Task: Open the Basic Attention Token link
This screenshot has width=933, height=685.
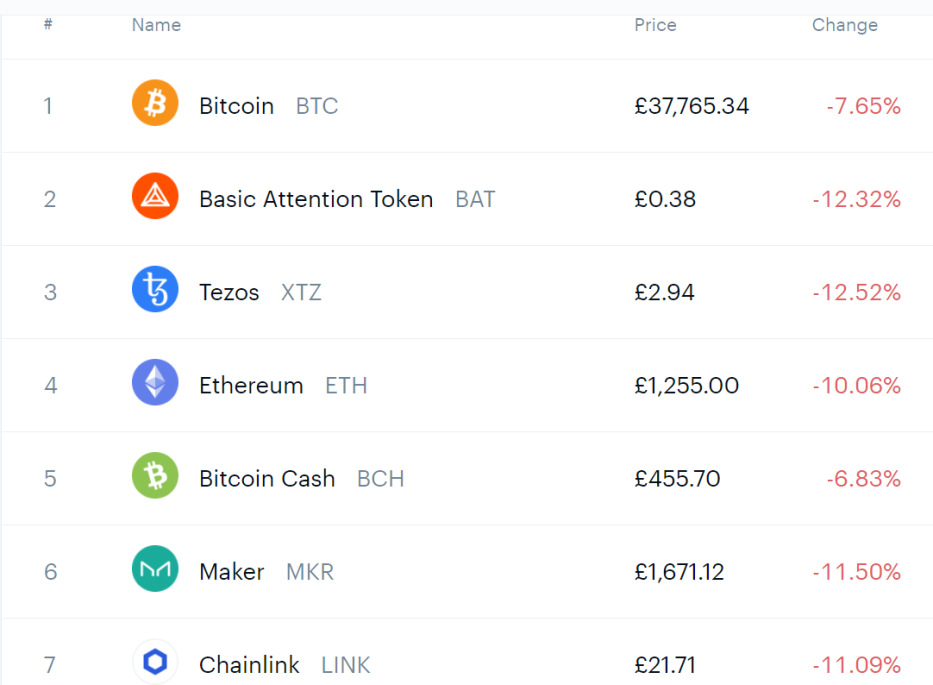Action: [316, 199]
